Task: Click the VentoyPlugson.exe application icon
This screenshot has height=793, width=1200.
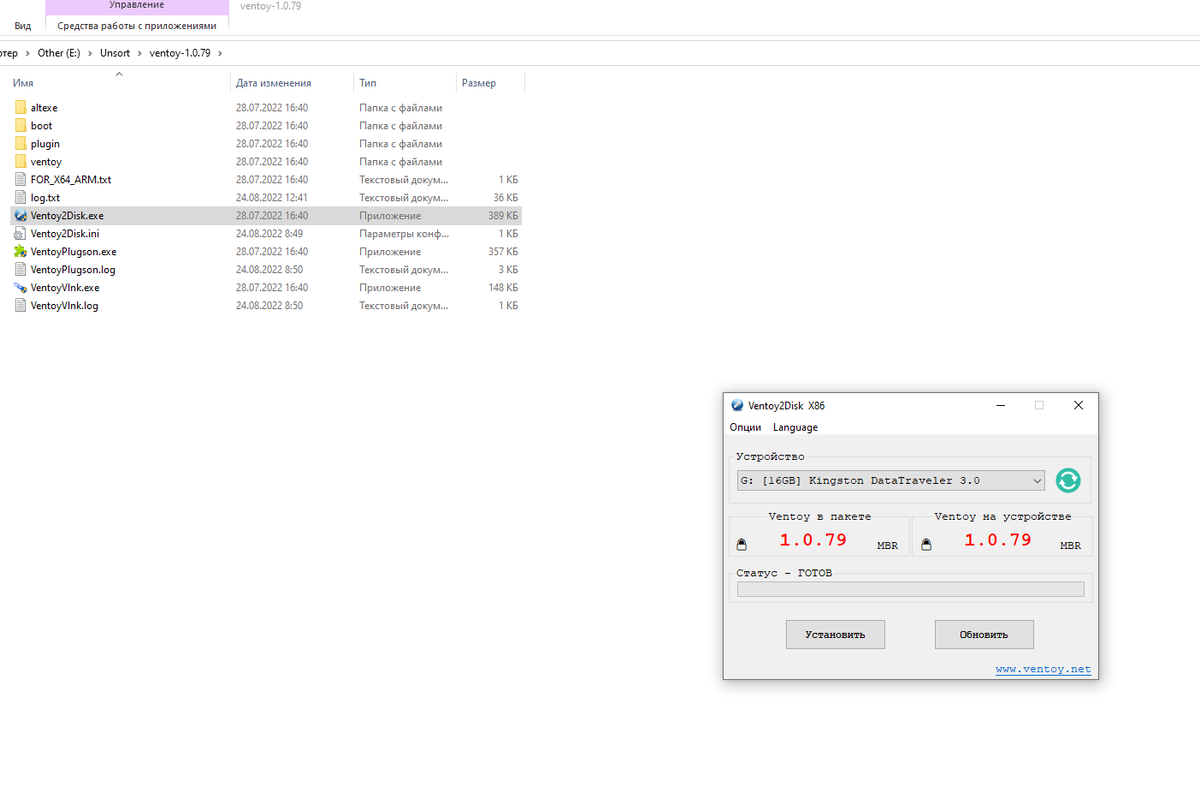Action: 21,252
